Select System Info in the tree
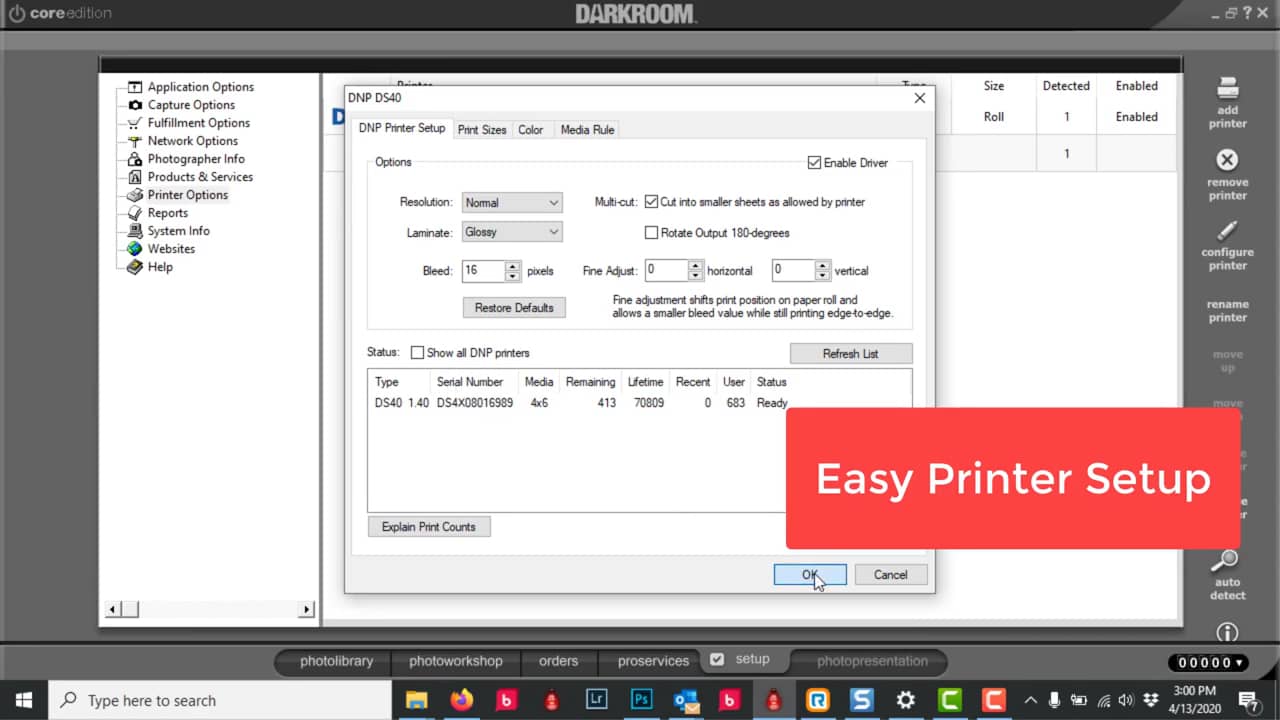1280x720 pixels. (178, 231)
